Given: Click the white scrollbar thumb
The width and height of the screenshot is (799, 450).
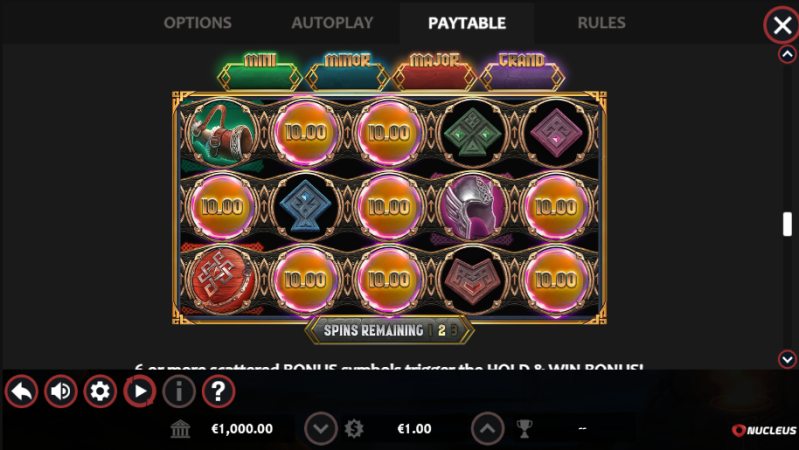Looking at the screenshot, I should (x=787, y=224).
